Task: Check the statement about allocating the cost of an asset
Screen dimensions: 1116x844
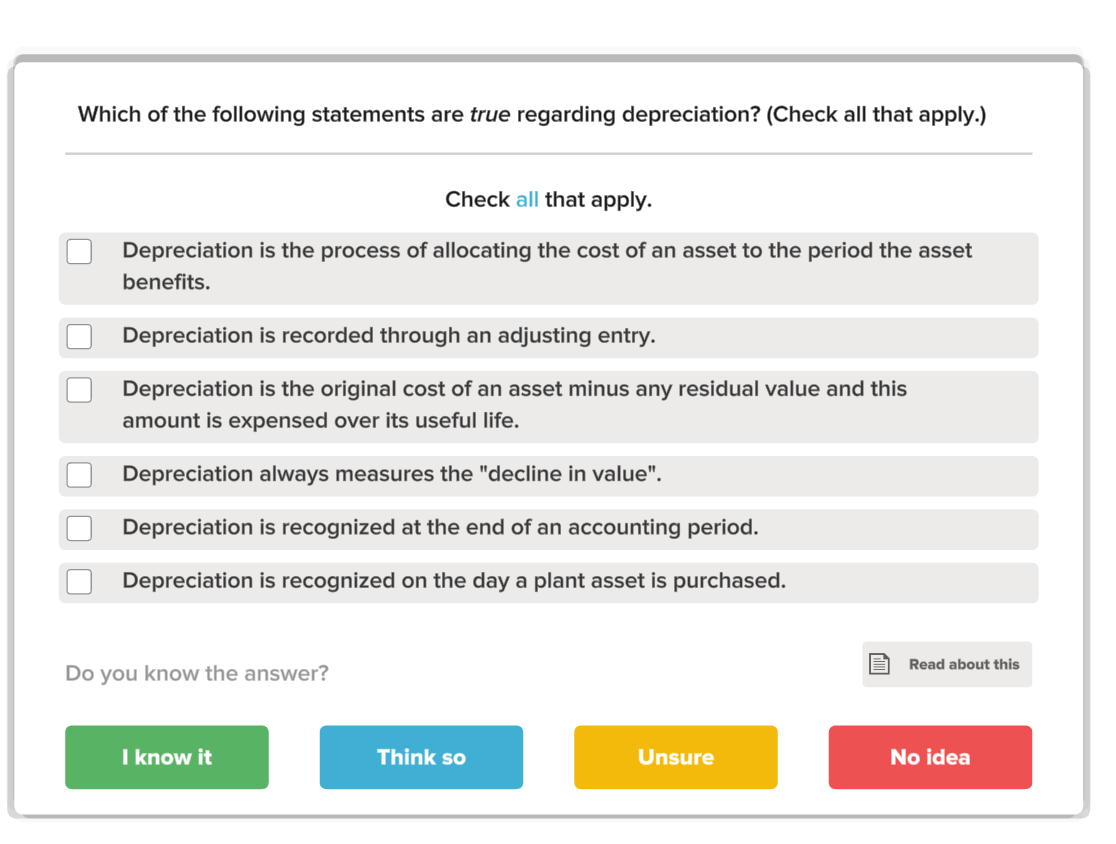Action: pos(79,251)
